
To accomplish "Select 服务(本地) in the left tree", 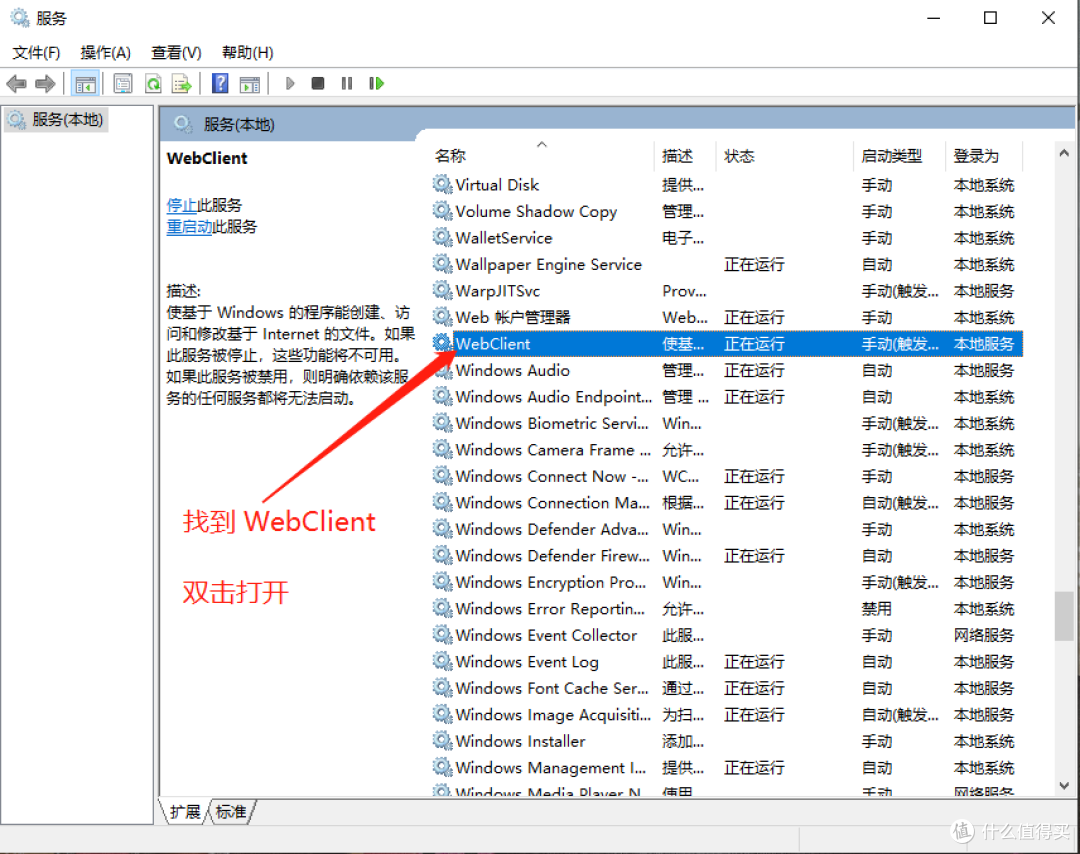I will (x=67, y=120).
